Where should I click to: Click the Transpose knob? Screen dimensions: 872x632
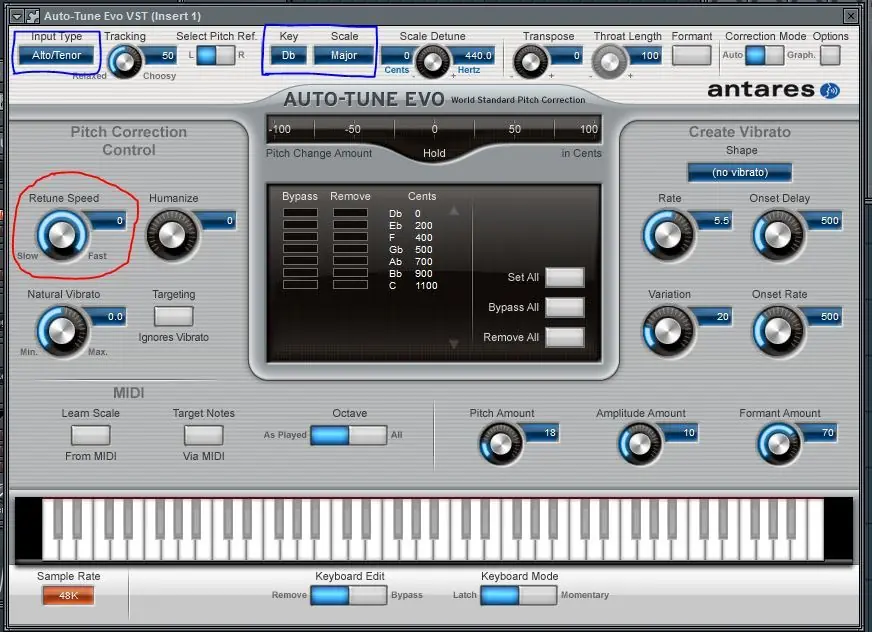point(530,62)
